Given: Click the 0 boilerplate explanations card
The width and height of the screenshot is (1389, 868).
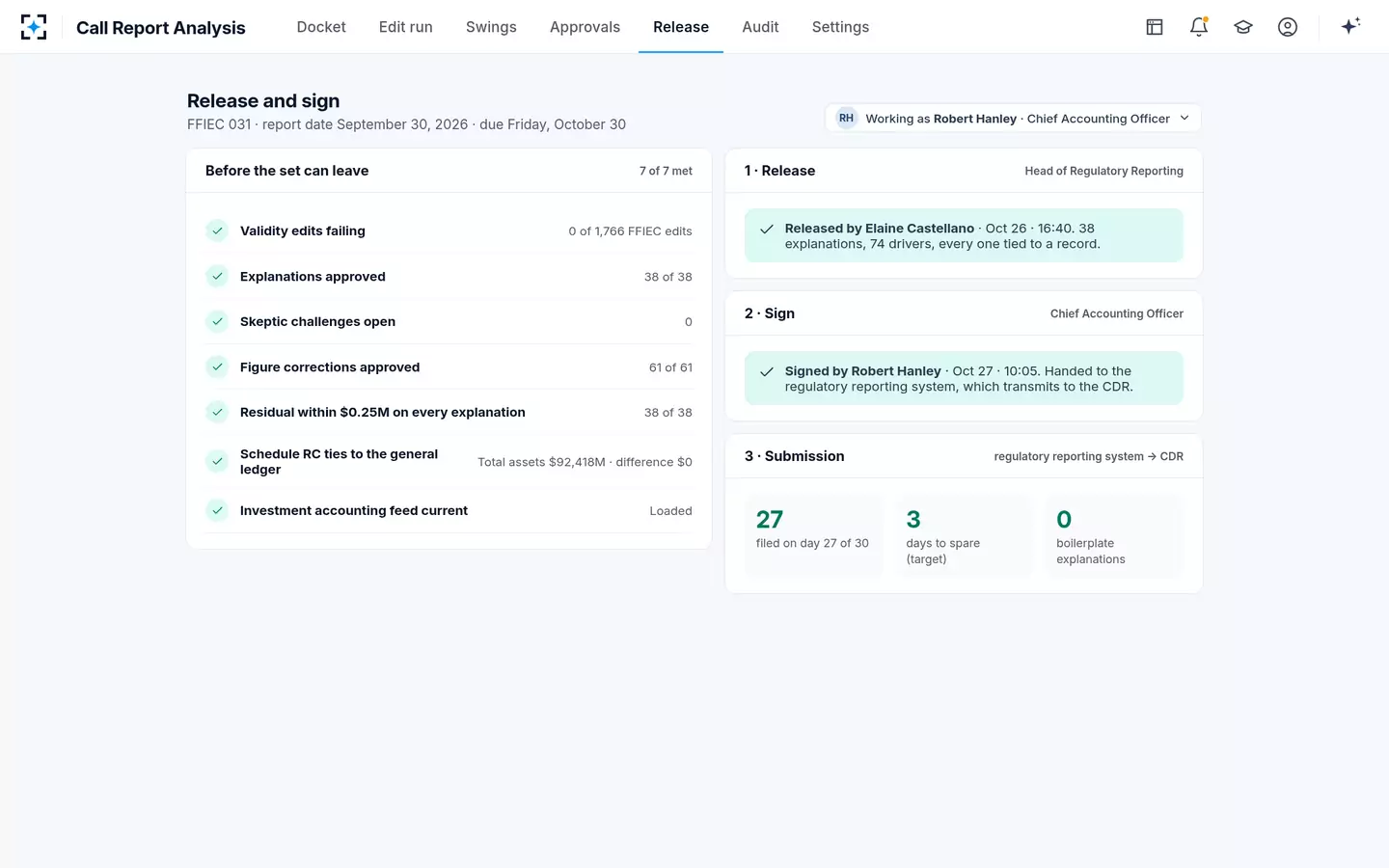Looking at the screenshot, I should (x=1114, y=535).
